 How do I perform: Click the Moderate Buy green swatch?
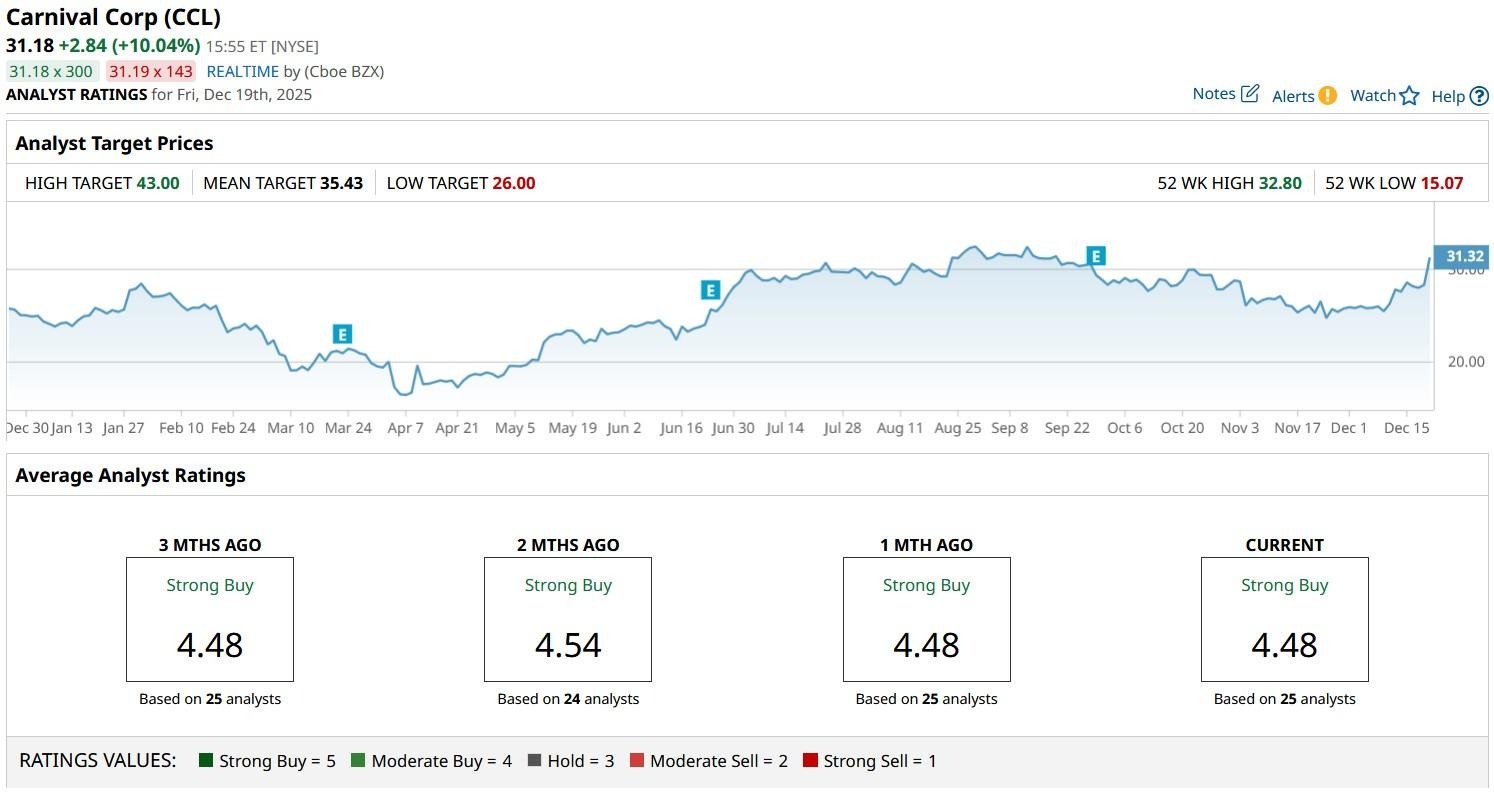click(x=358, y=761)
